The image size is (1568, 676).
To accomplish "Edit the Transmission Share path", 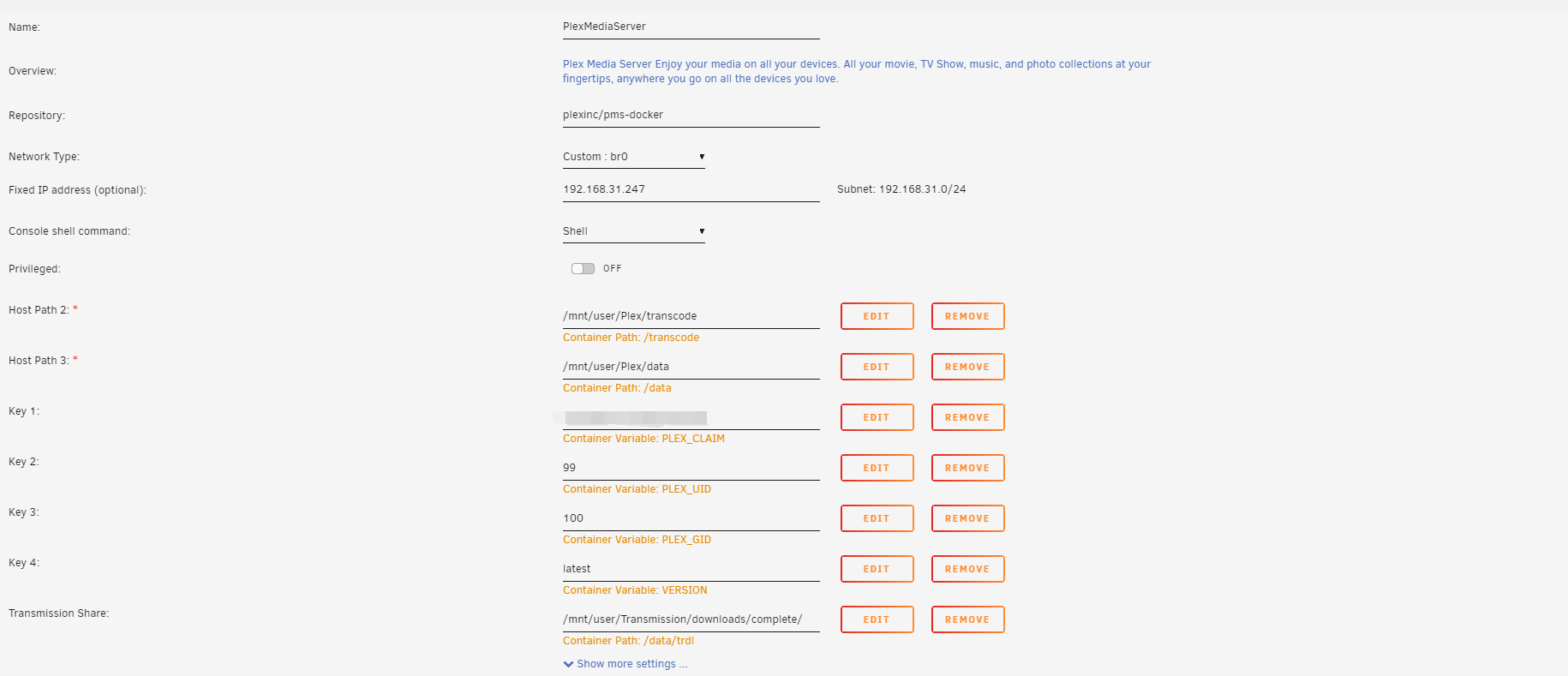I will 877,619.
